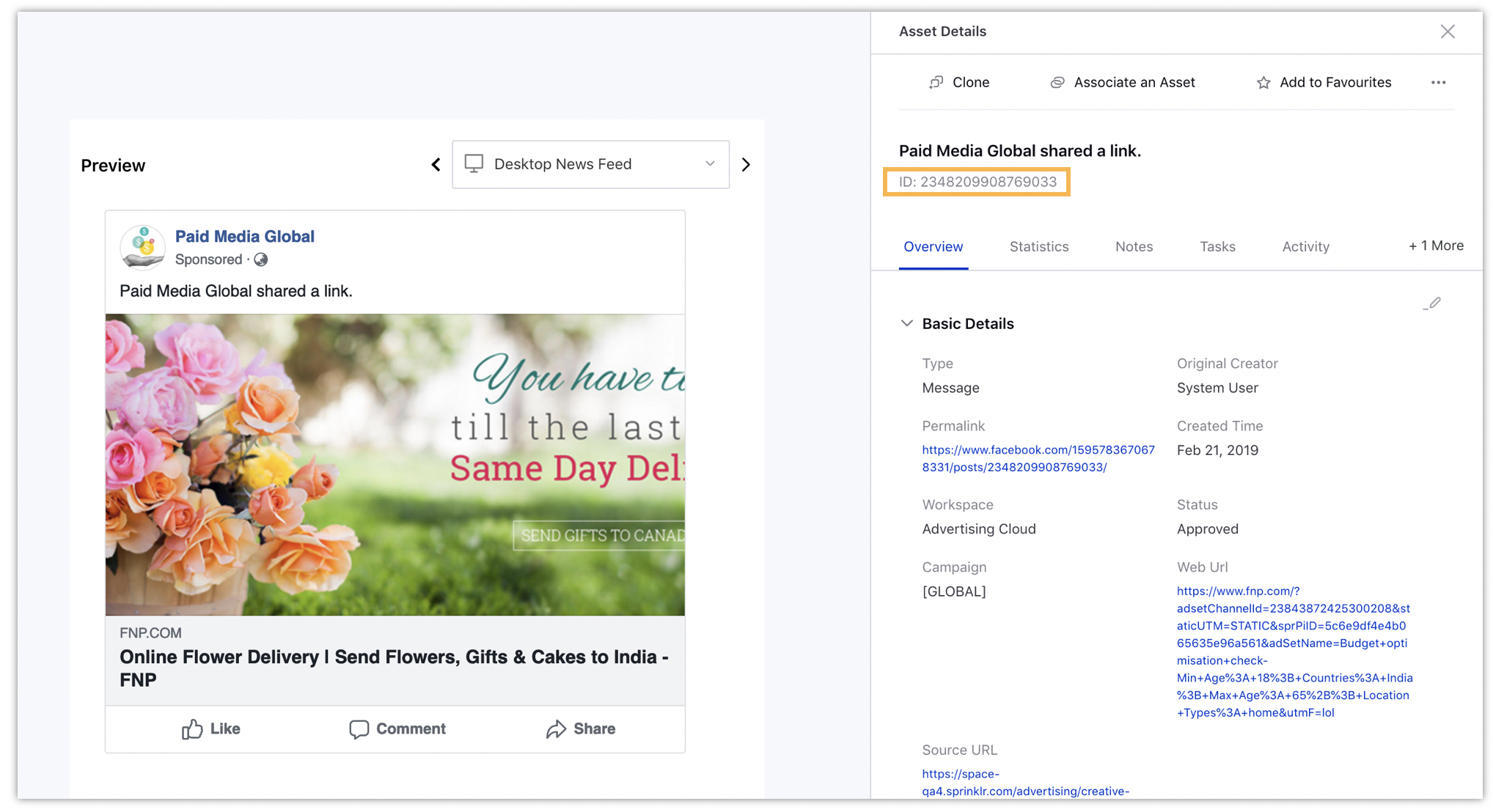Click the post caption text in preview

coord(235,291)
